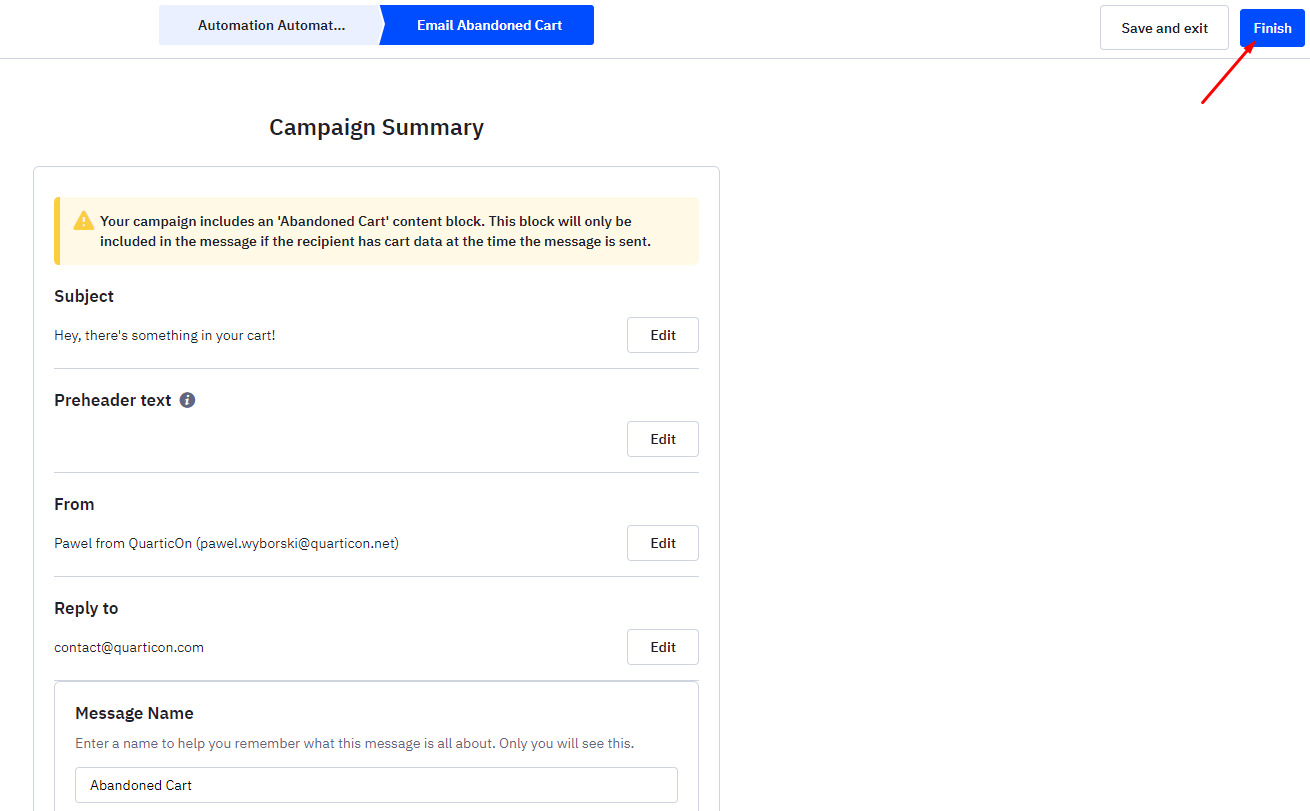The height and width of the screenshot is (811, 1310).
Task: Edit the Subject line
Action: pyautogui.click(x=663, y=335)
